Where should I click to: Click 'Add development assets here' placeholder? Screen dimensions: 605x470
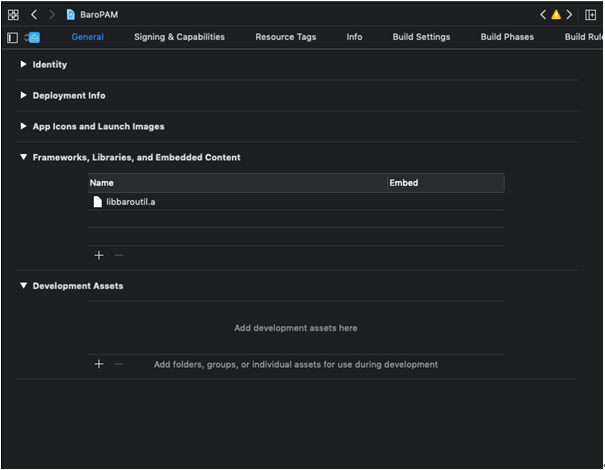[x=296, y=328]
